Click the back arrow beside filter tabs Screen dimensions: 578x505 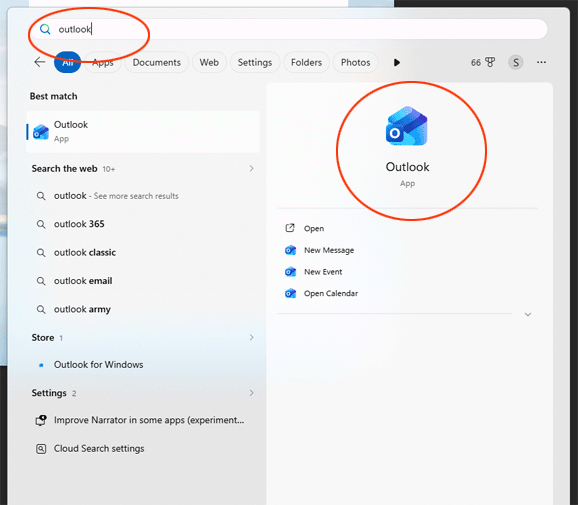[40, 62]
